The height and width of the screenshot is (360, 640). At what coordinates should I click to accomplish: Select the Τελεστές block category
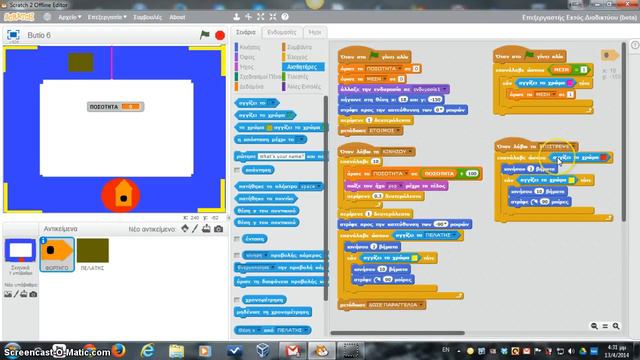pos(298,77)
